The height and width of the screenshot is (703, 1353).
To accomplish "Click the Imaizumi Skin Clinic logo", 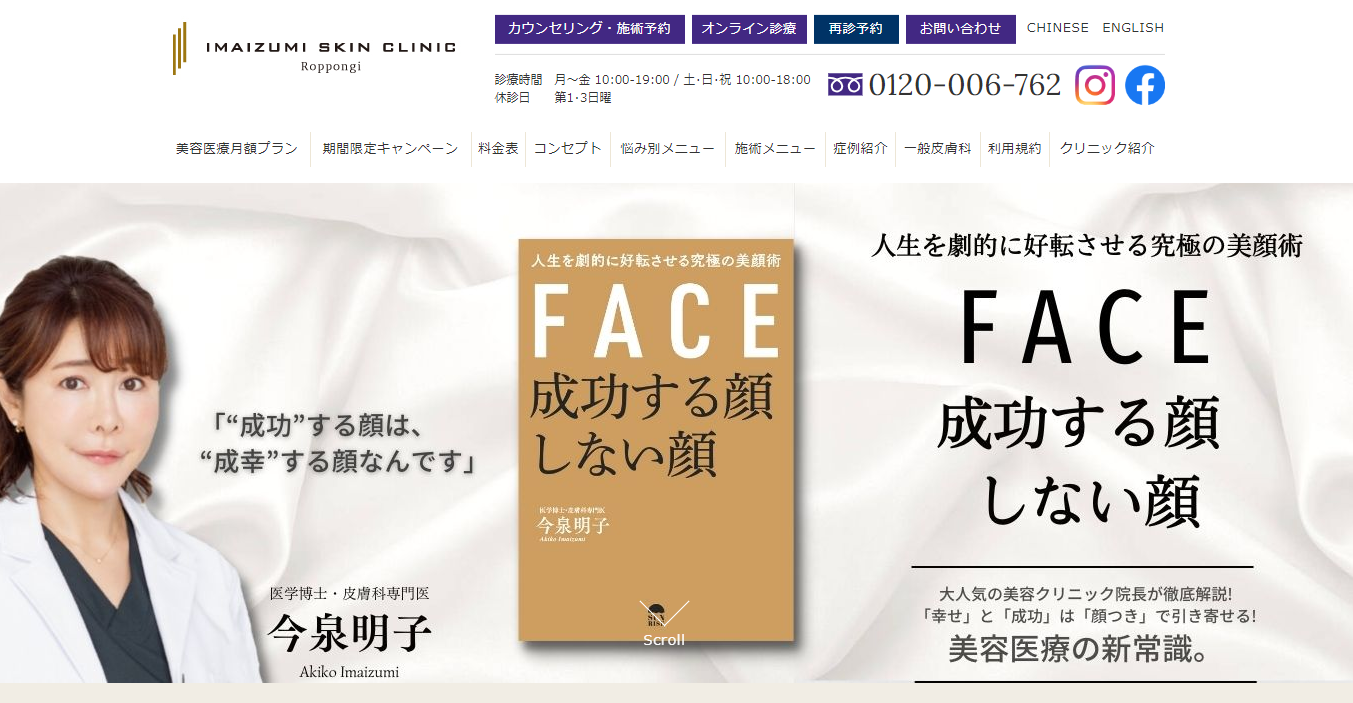I will [314, 48].
